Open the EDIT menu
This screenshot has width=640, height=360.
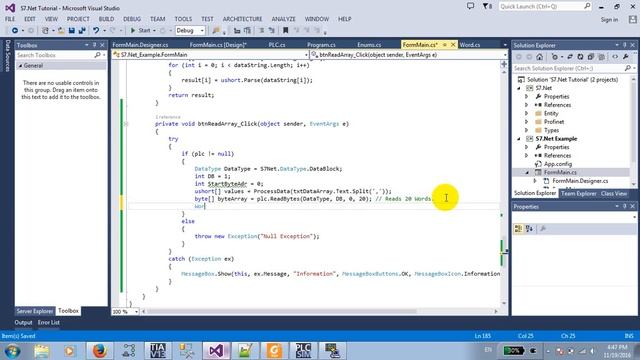click(30, 19)
